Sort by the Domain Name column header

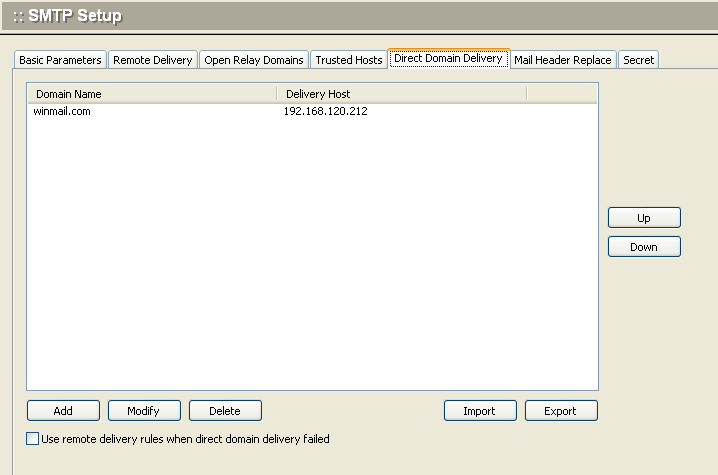tap(150, 94)
